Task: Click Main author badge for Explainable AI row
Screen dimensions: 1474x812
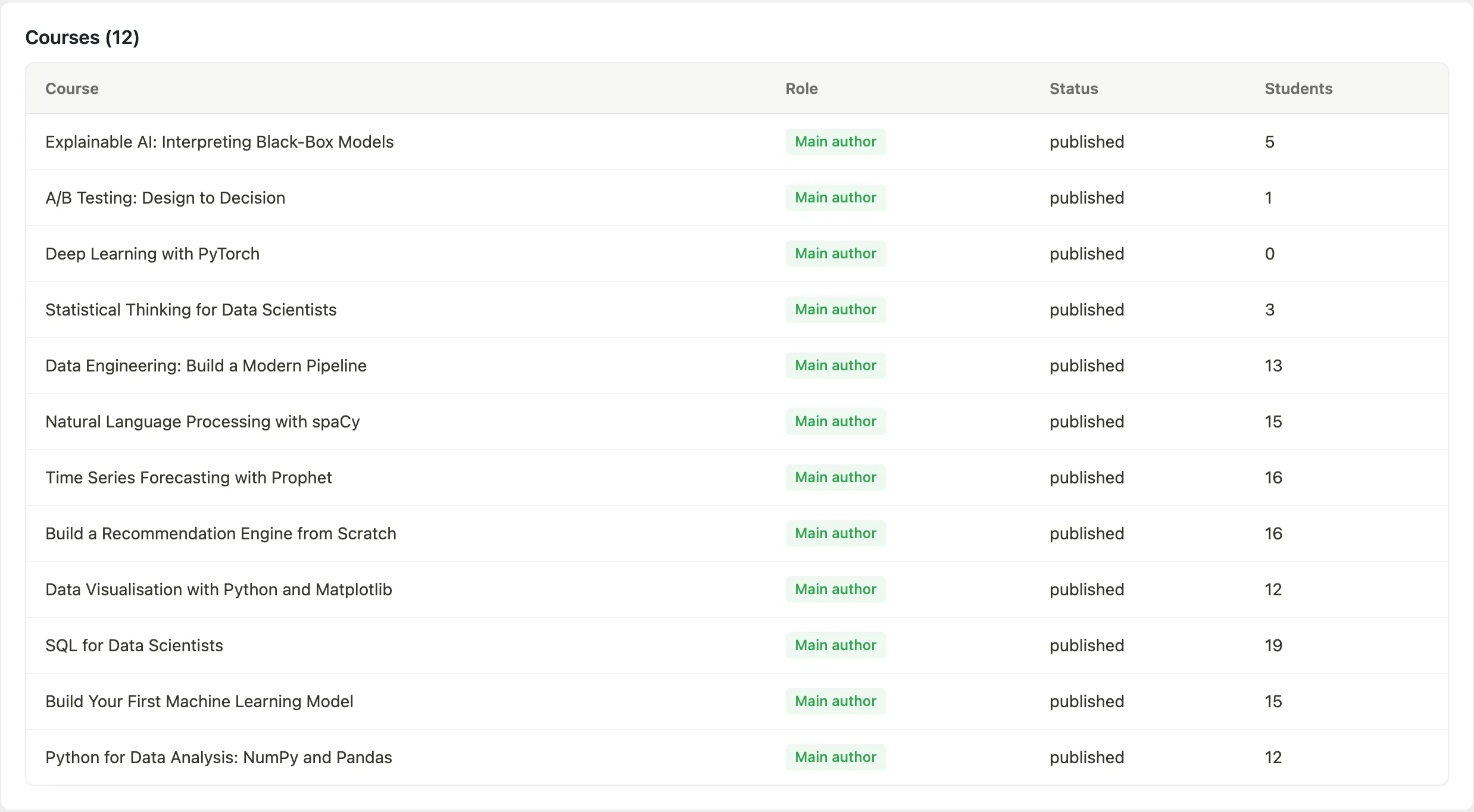Action: point(835,142)
